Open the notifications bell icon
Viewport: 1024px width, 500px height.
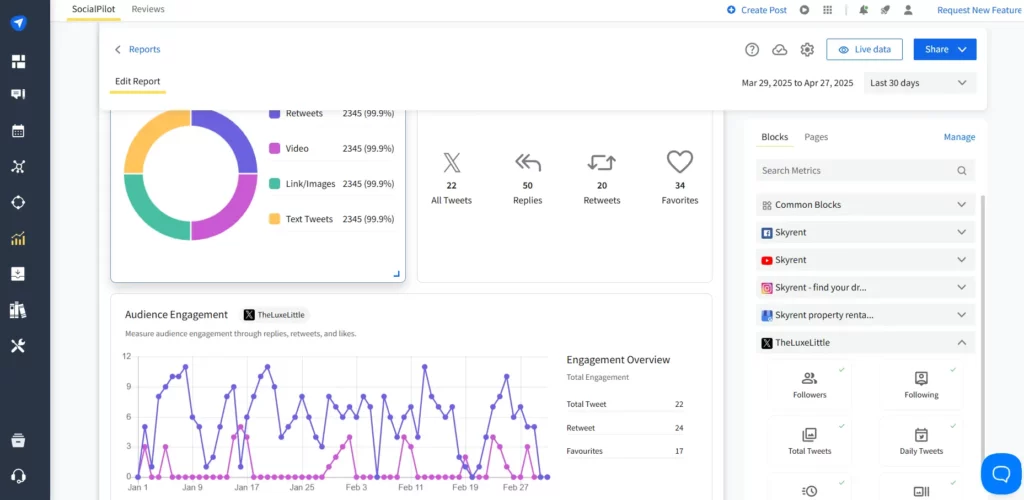(863, 10)
